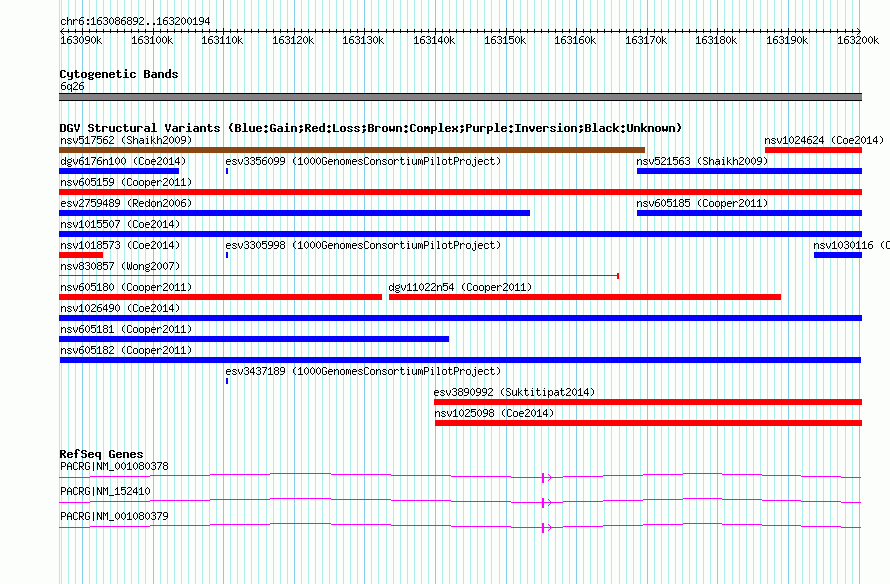Viewport: 890px width, 584px height.
Task: Click the DGV Structural Variants track title
Action: 370,128
